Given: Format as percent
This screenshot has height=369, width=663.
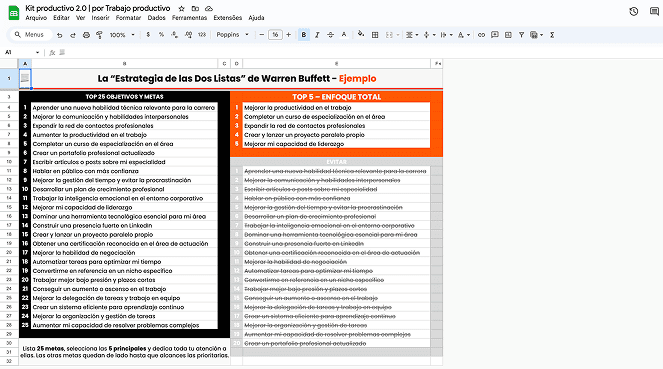Looking at the screenshot, I should pos(161,35).
